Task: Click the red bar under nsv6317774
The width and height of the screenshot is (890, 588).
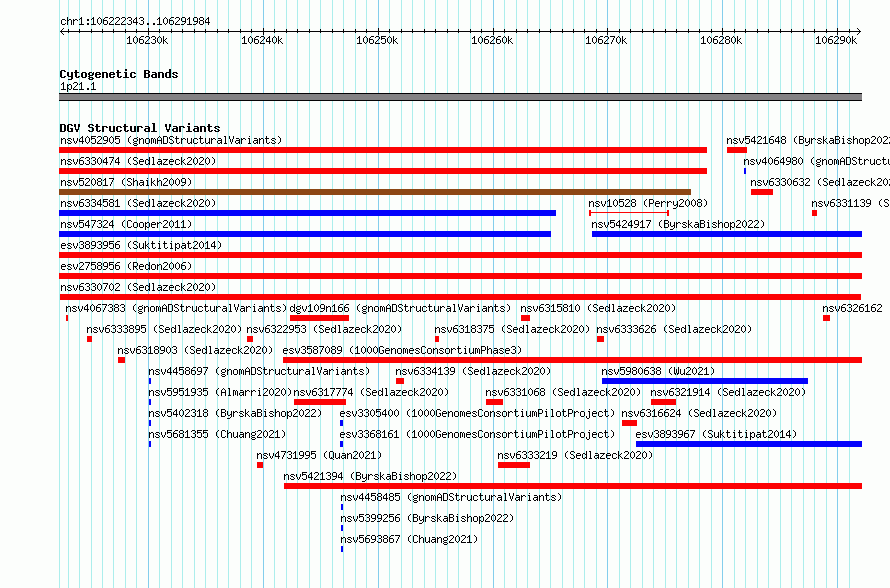Action: coord(320,402)
